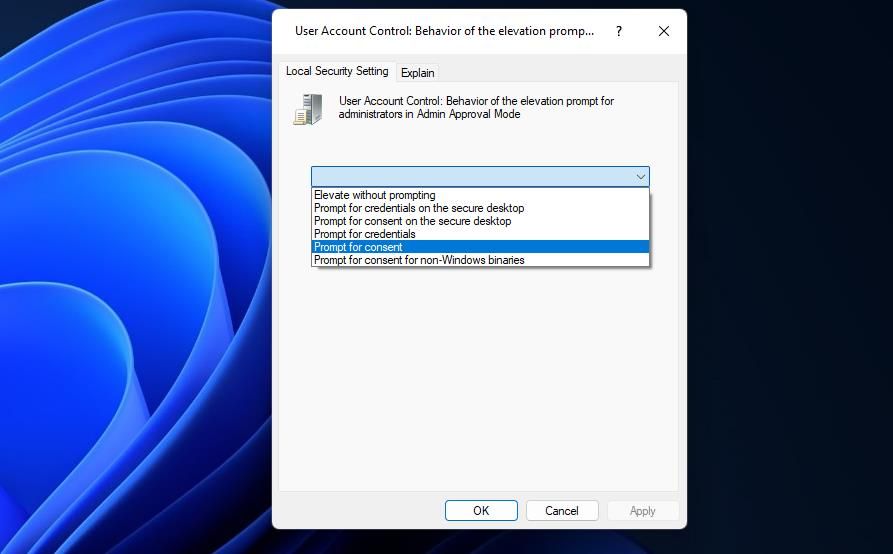Click the dialog title bar text

coord(444,31)
